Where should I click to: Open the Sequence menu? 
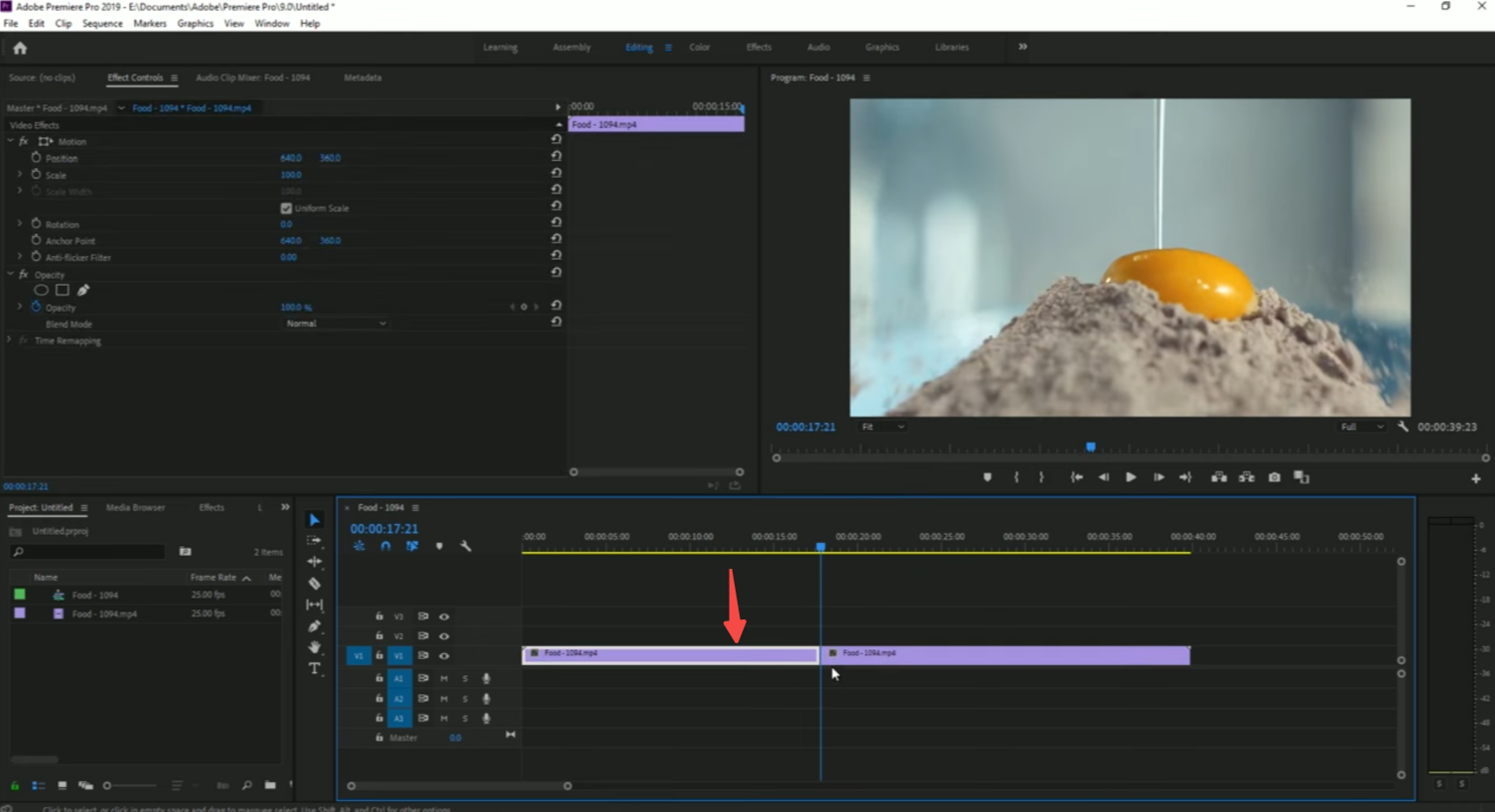pyautogui.click(x=102, y=23)
